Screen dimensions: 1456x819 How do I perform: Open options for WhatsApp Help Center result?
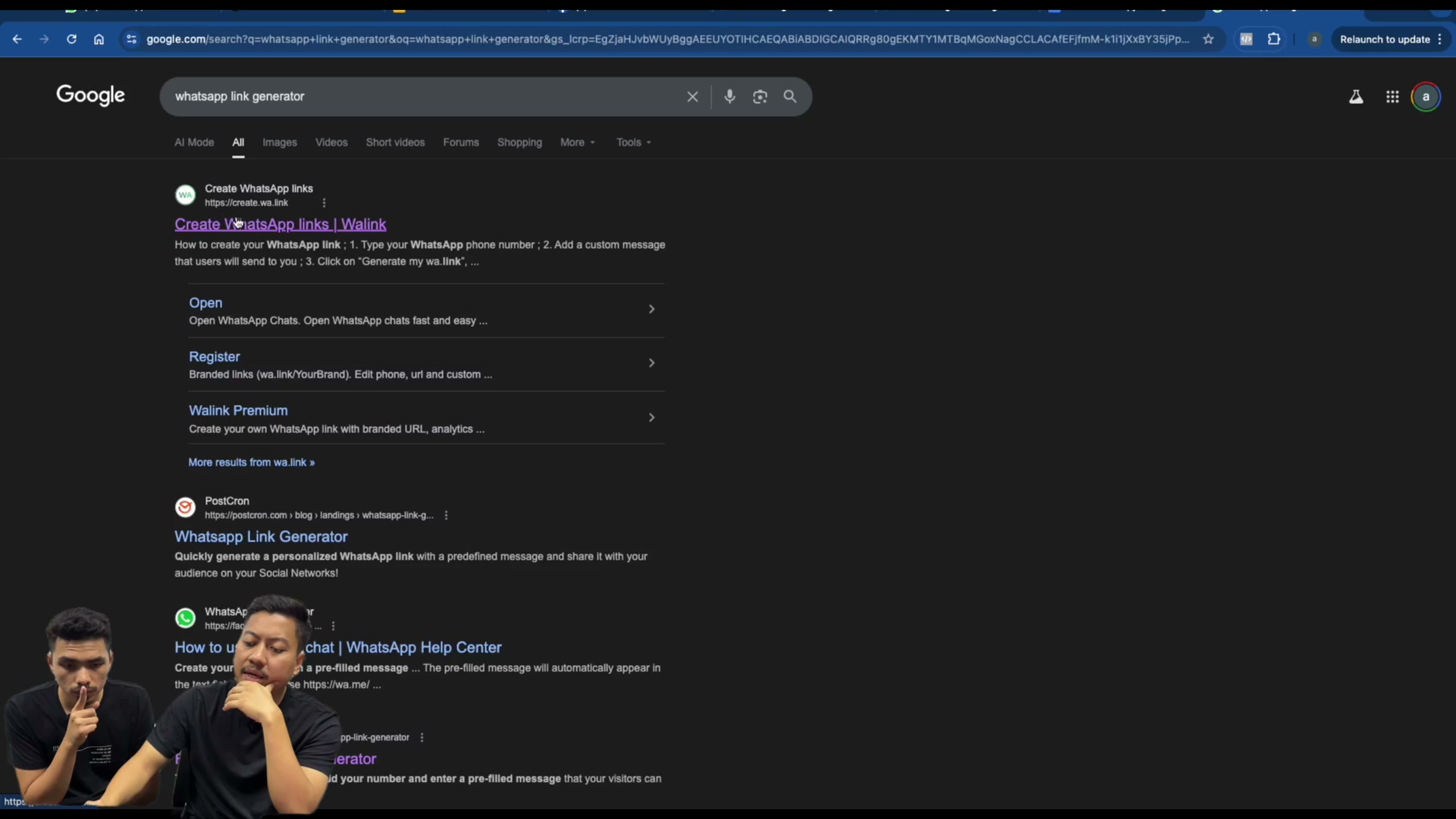tap(333, 626)
